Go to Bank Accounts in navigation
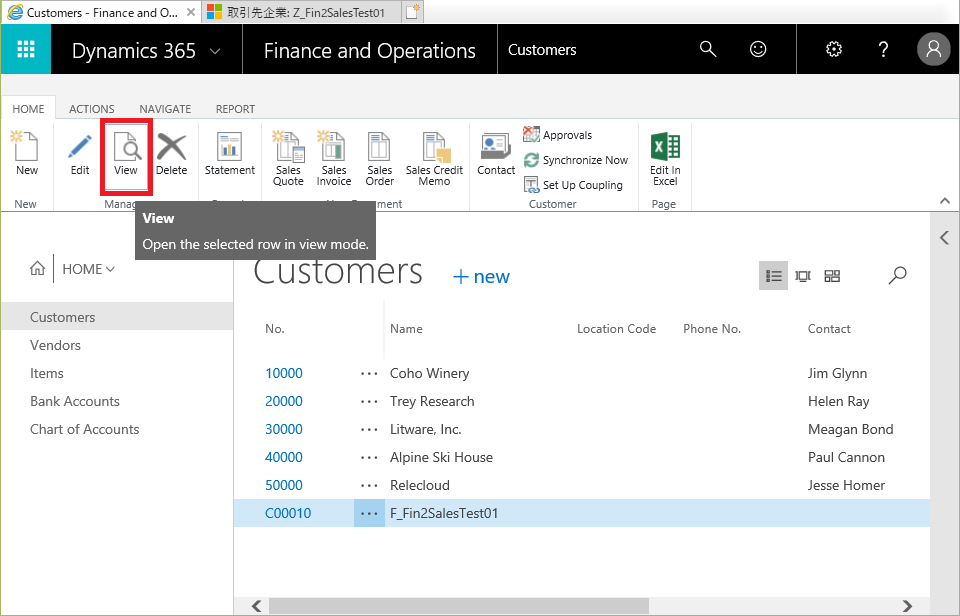 click(75, 401)
